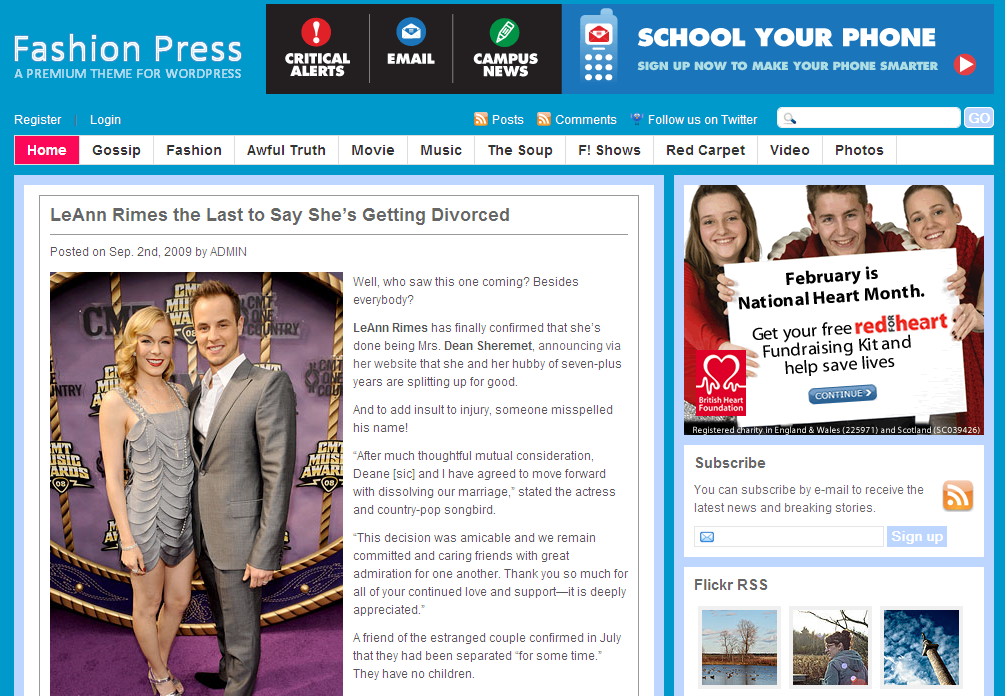Click the Continue button in heart ad
This screenshot has height=696, width=1005.
[x=842, y=394]
